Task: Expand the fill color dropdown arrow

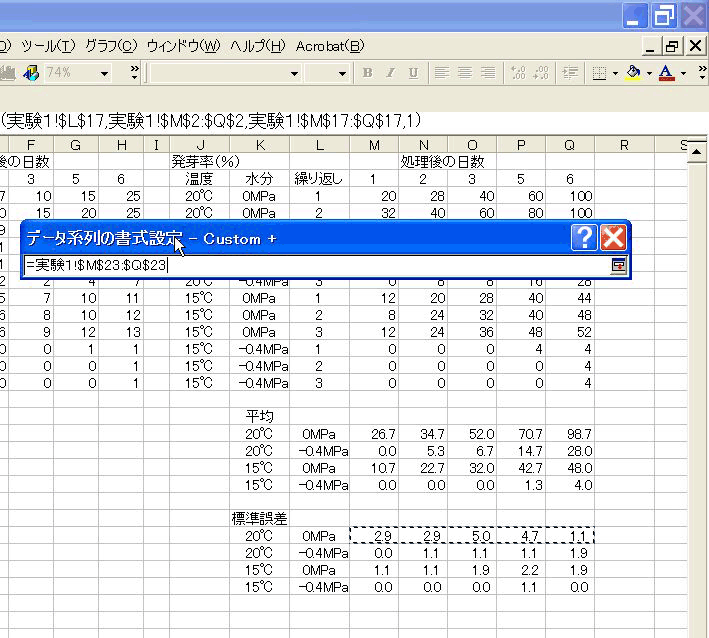Action: [x=649, y=73]
